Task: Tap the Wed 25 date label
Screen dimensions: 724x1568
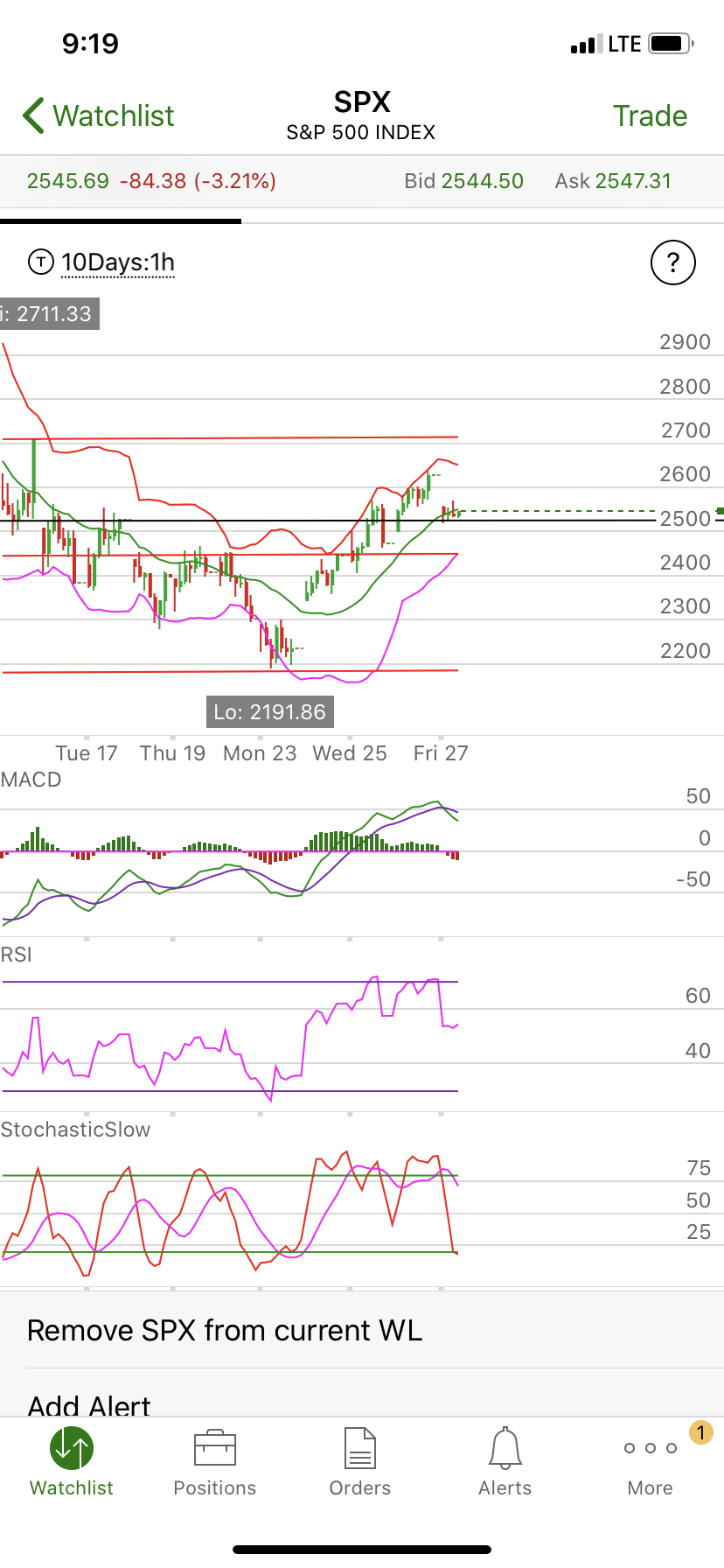Action: click(x=350, y=753)
